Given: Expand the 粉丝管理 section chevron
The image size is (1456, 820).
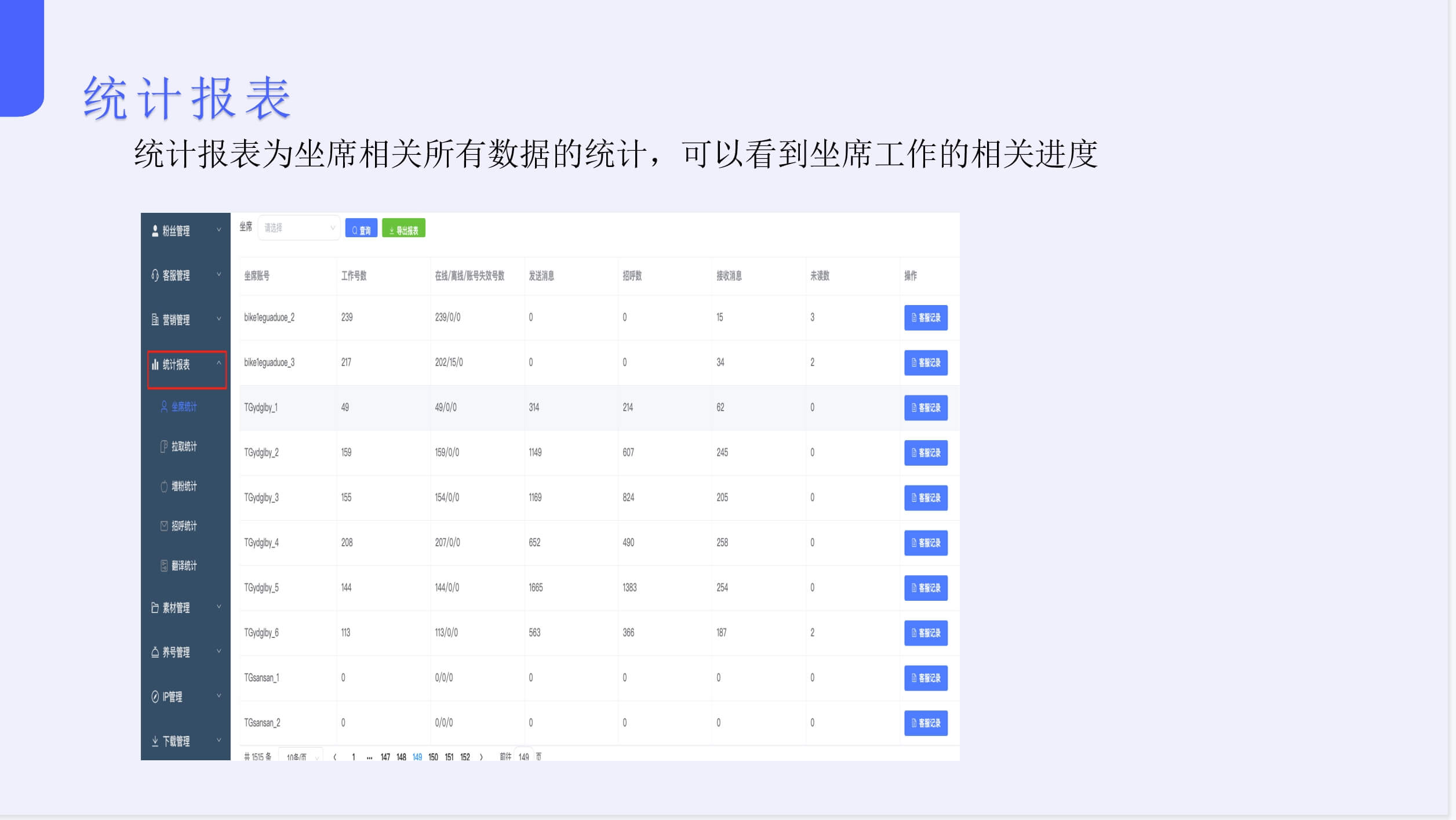Looking at the screenshot, I should (219, 231).
